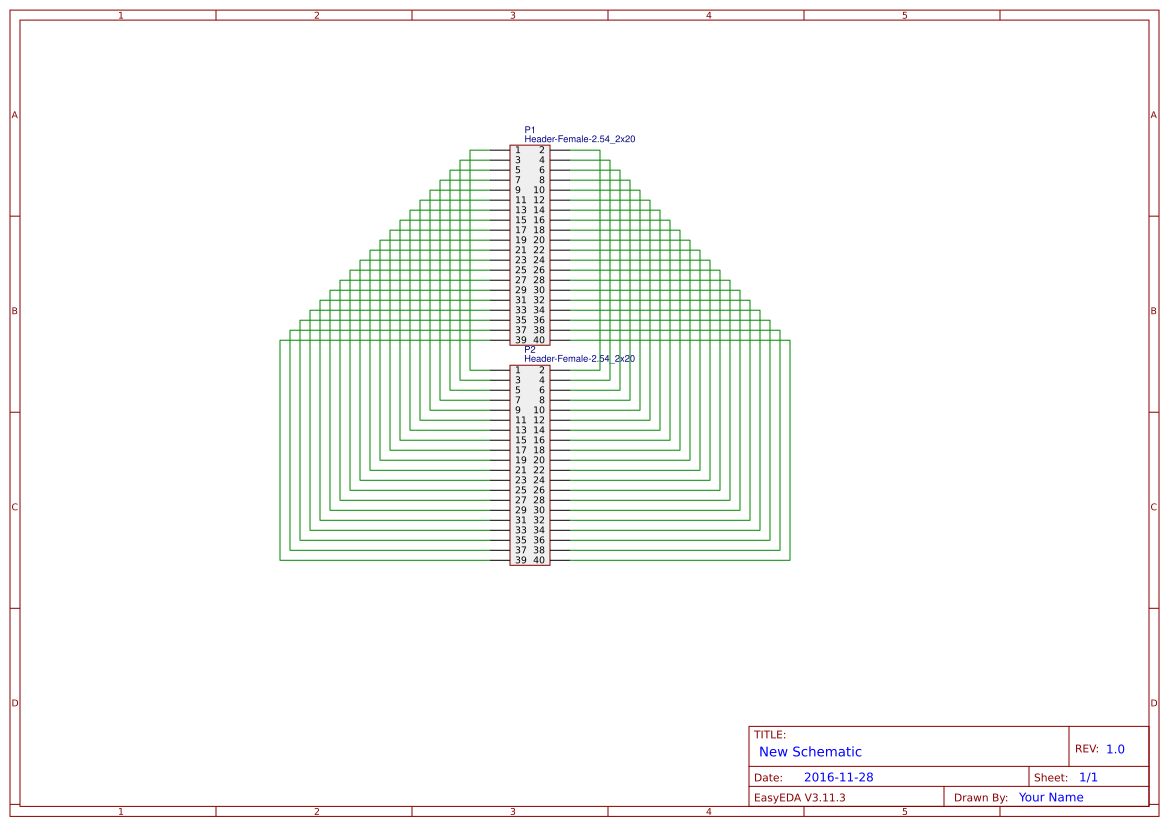Click column number 3 on the top border
Screen dimensions: 1169x827
point(512,15)
